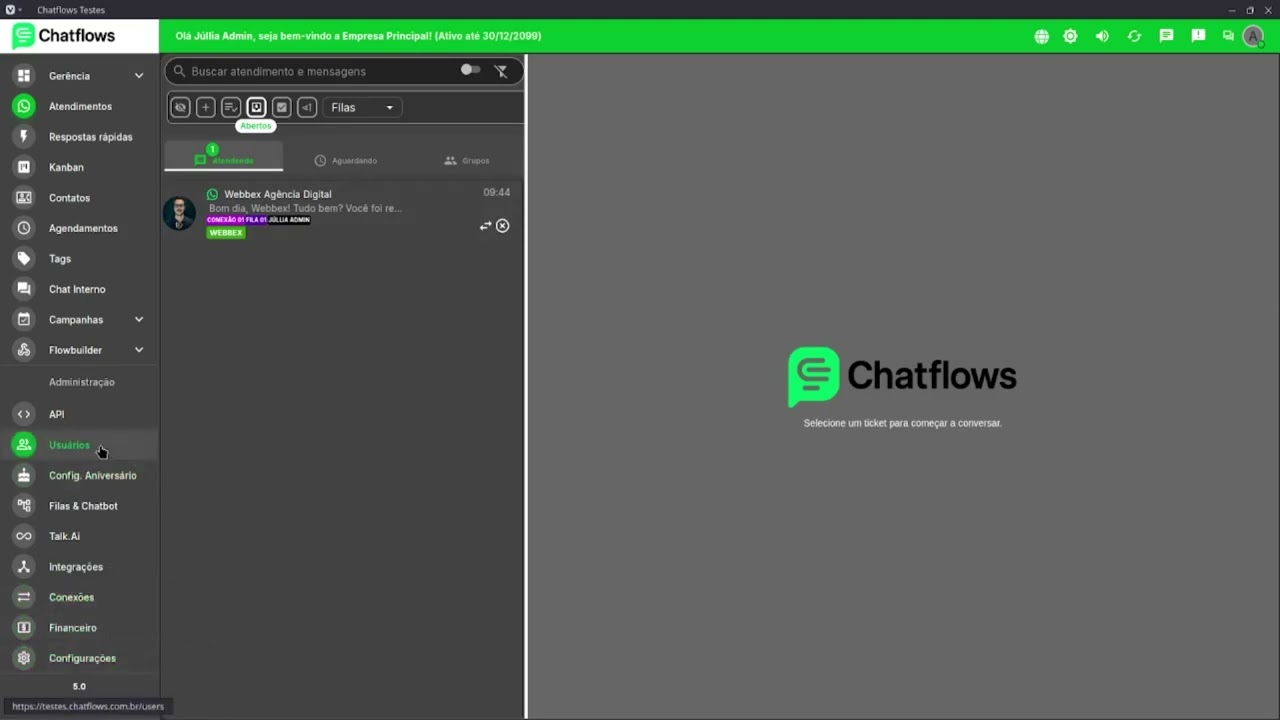Click the Webbex contact avatar thumbnail
This screenshot has height=720, width=1280.
pos(180,213)
